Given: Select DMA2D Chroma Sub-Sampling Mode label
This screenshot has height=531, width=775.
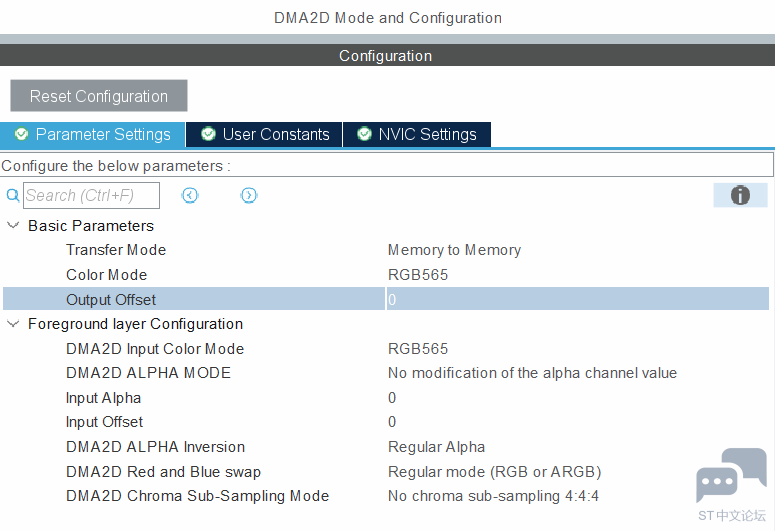Looking at the screenshot, I should [x=198, y=496].
